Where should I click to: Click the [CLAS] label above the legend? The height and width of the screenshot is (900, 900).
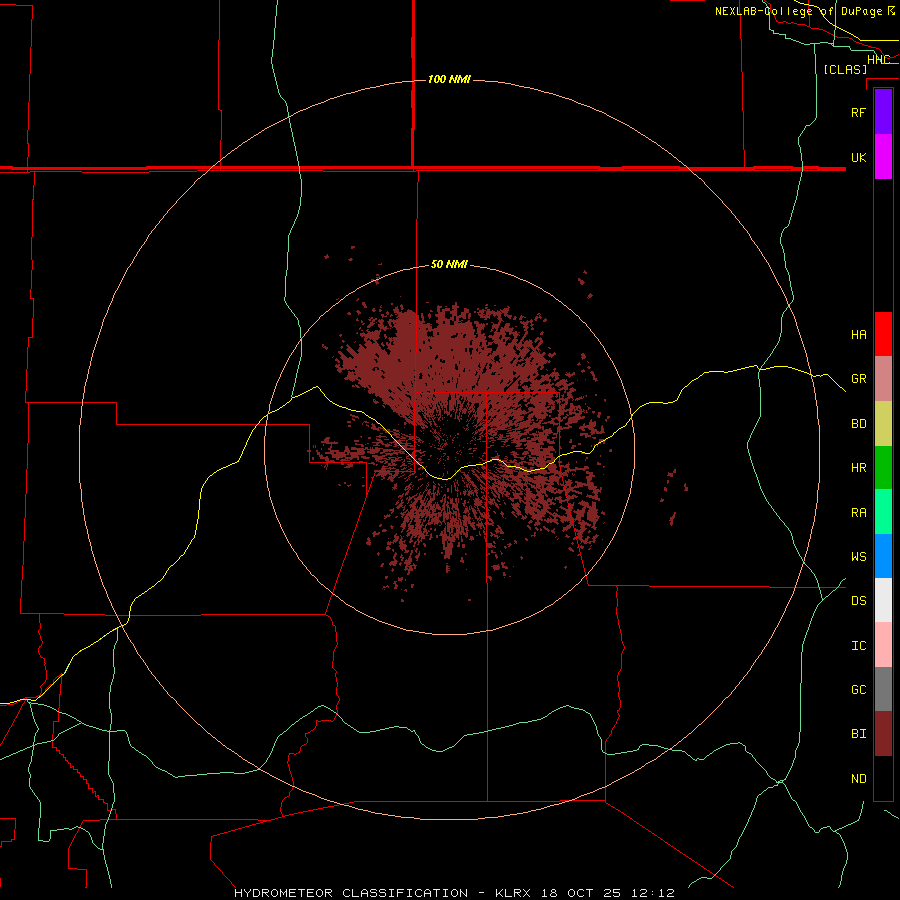tap(845, 69)
